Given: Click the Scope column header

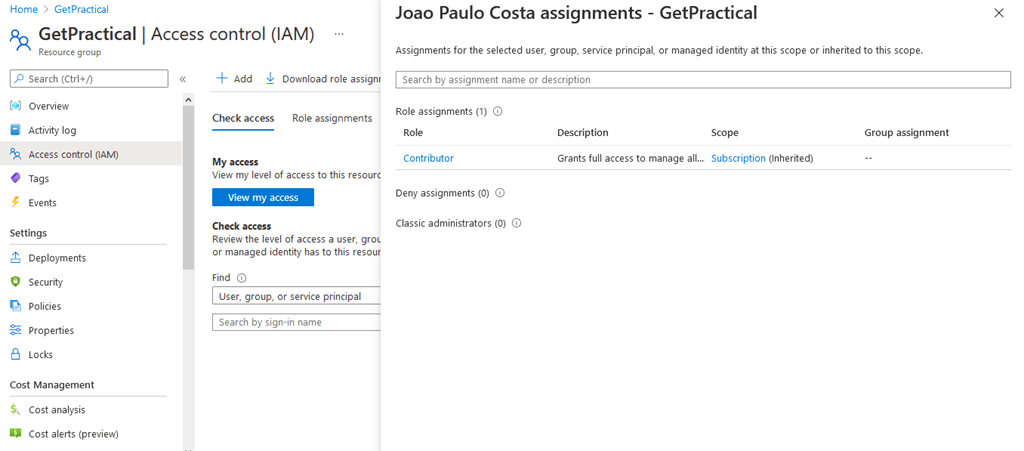Looking at the screenshot, I should click(725, 132).
